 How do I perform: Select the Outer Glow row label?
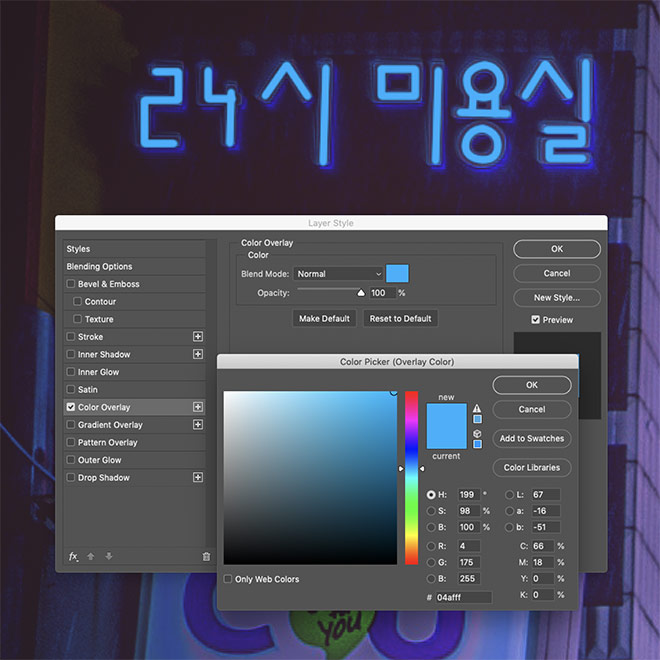pyautogui.click(x=99, y=460)
